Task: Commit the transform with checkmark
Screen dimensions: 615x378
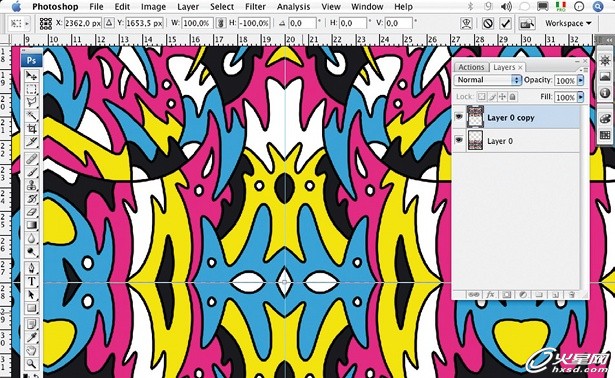Action: point(506,24)
